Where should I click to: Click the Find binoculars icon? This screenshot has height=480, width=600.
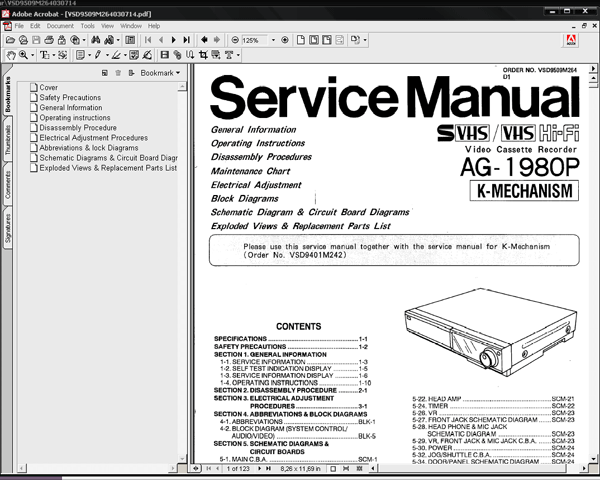[96, 40]
